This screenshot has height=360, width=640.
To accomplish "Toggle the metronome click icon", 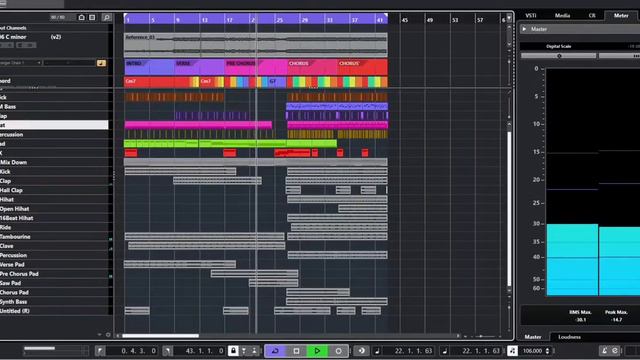I will (604, 351).
